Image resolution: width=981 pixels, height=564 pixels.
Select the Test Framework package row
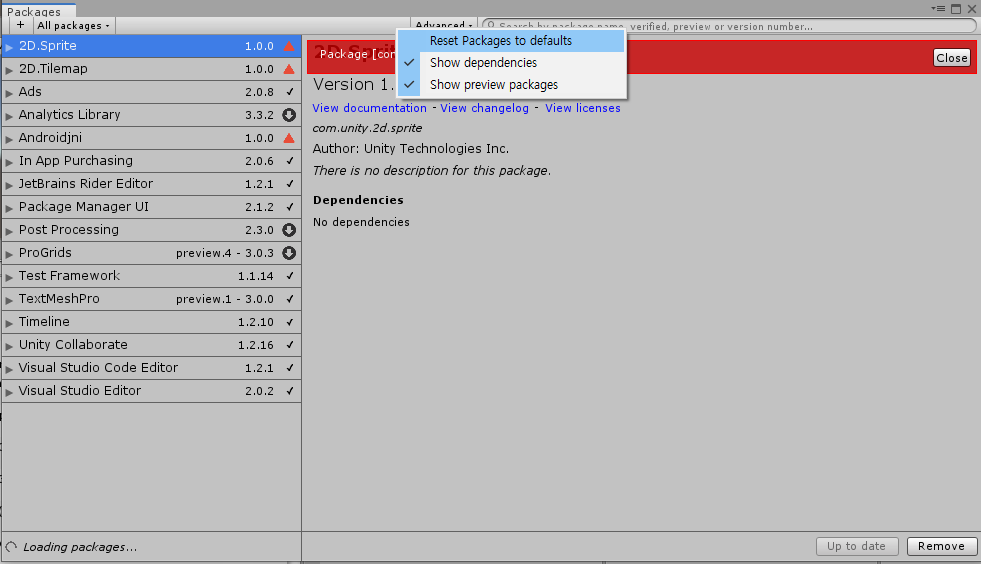(151, 276)
